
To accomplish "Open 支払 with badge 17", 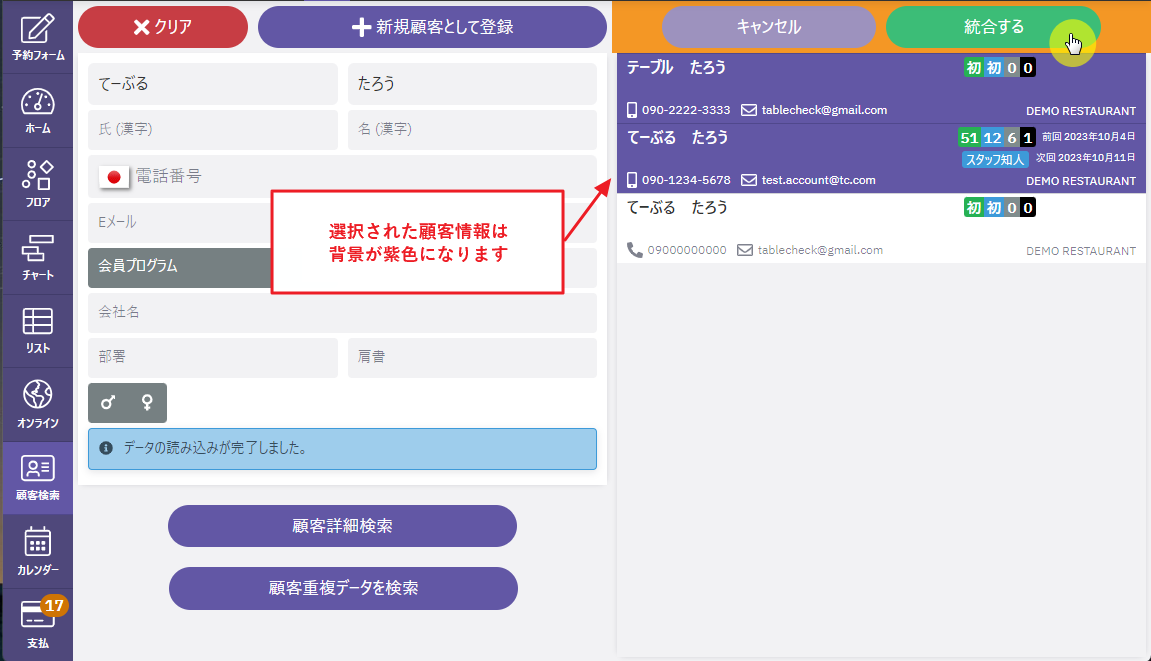I will tap(37, 624).
